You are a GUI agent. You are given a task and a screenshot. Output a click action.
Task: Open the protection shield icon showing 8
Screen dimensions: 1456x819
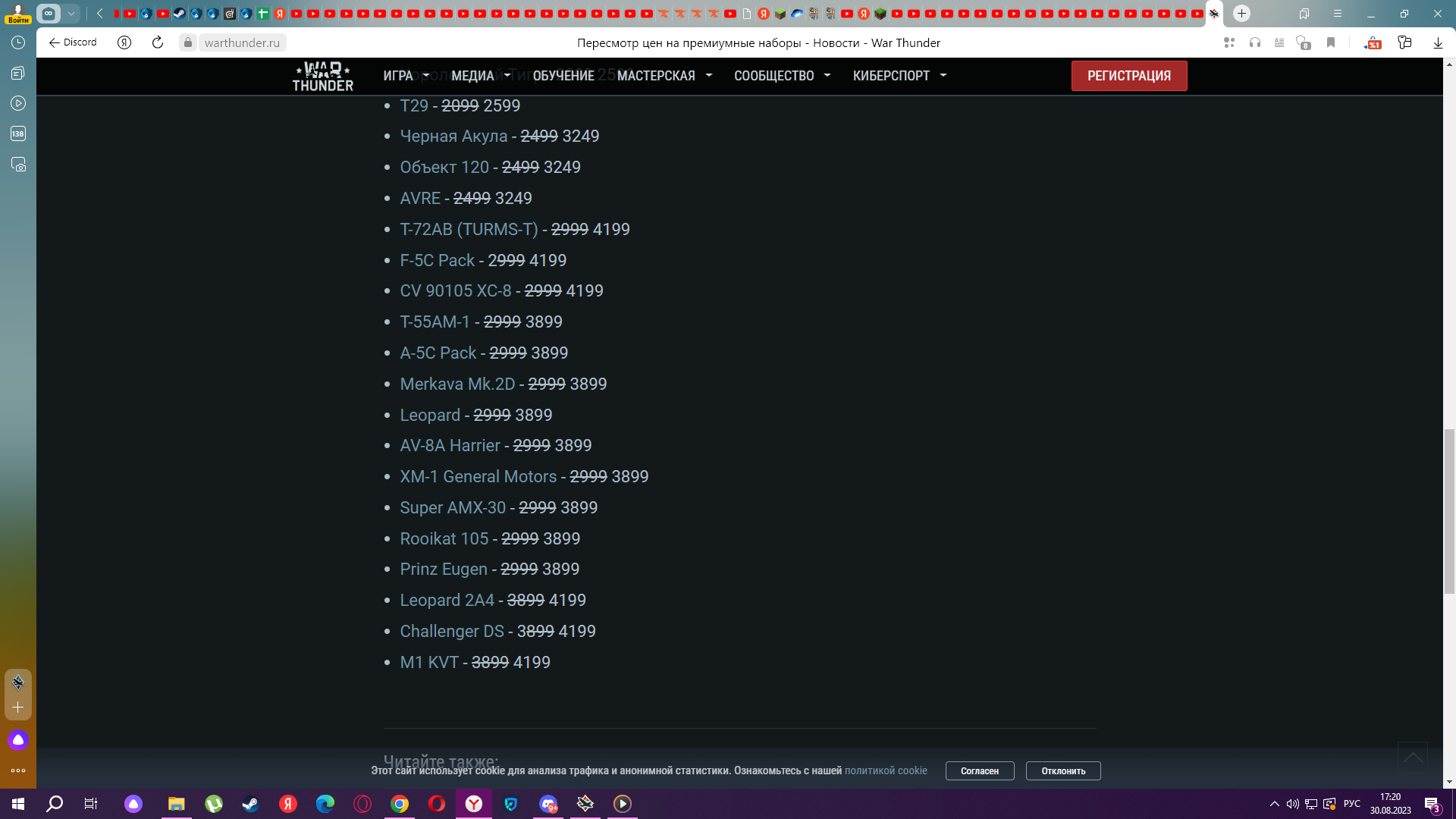pos(1304,42)
